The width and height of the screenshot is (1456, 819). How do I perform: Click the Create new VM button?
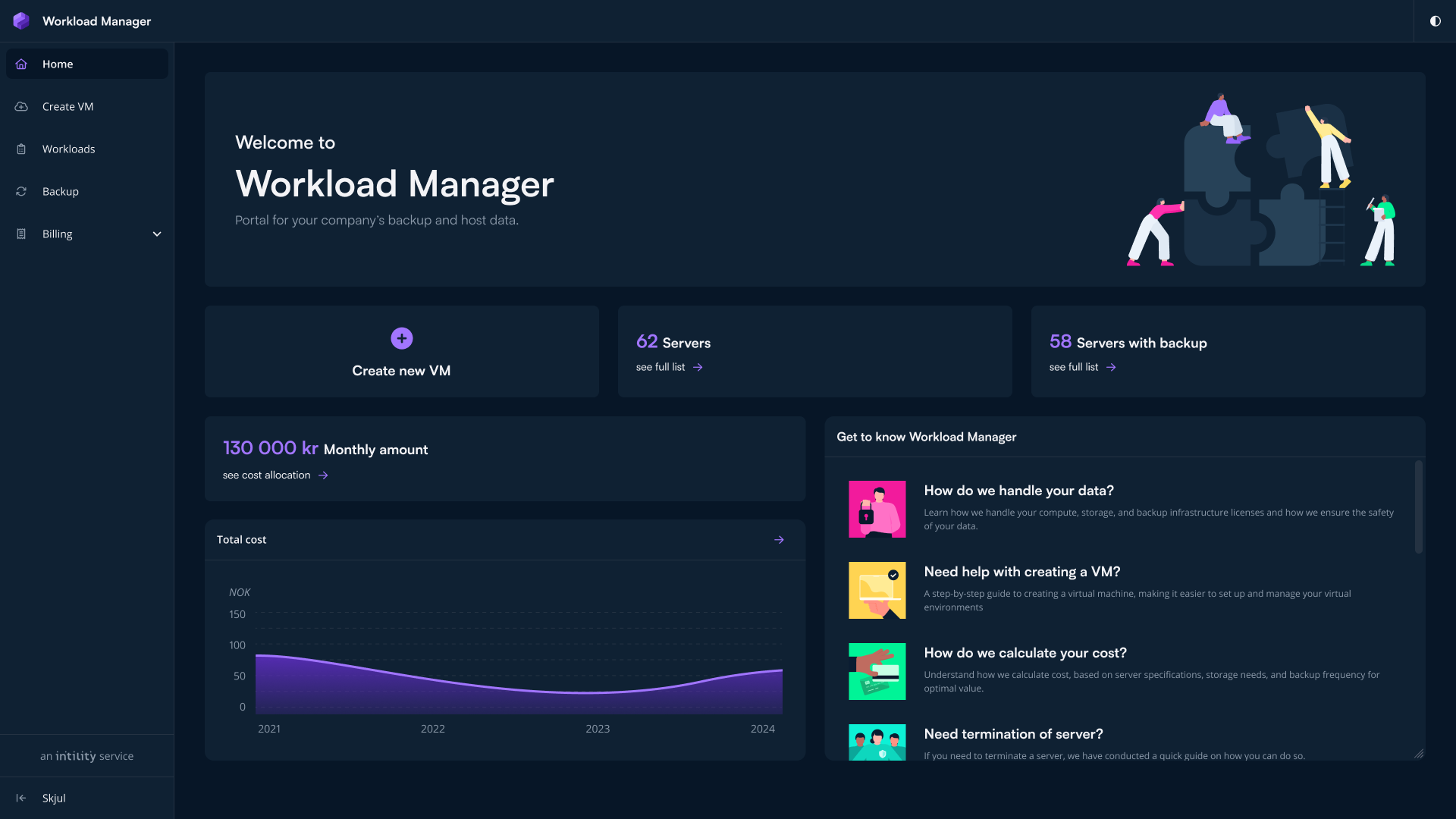[401, 351]
